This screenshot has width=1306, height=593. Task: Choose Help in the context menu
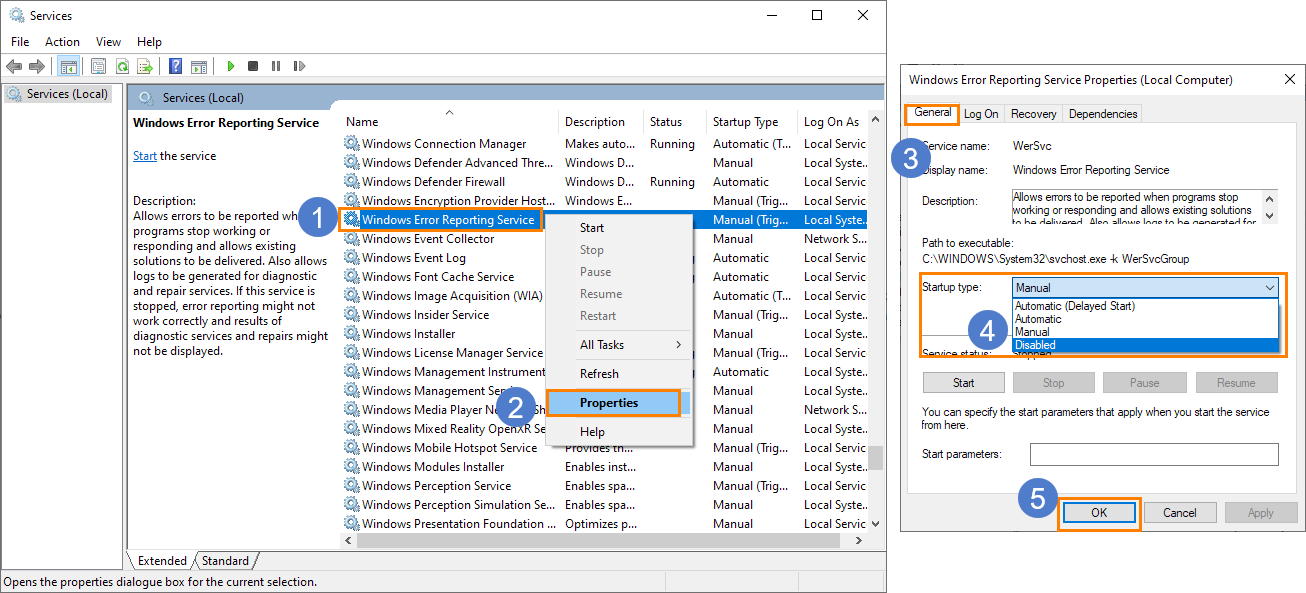618,432
